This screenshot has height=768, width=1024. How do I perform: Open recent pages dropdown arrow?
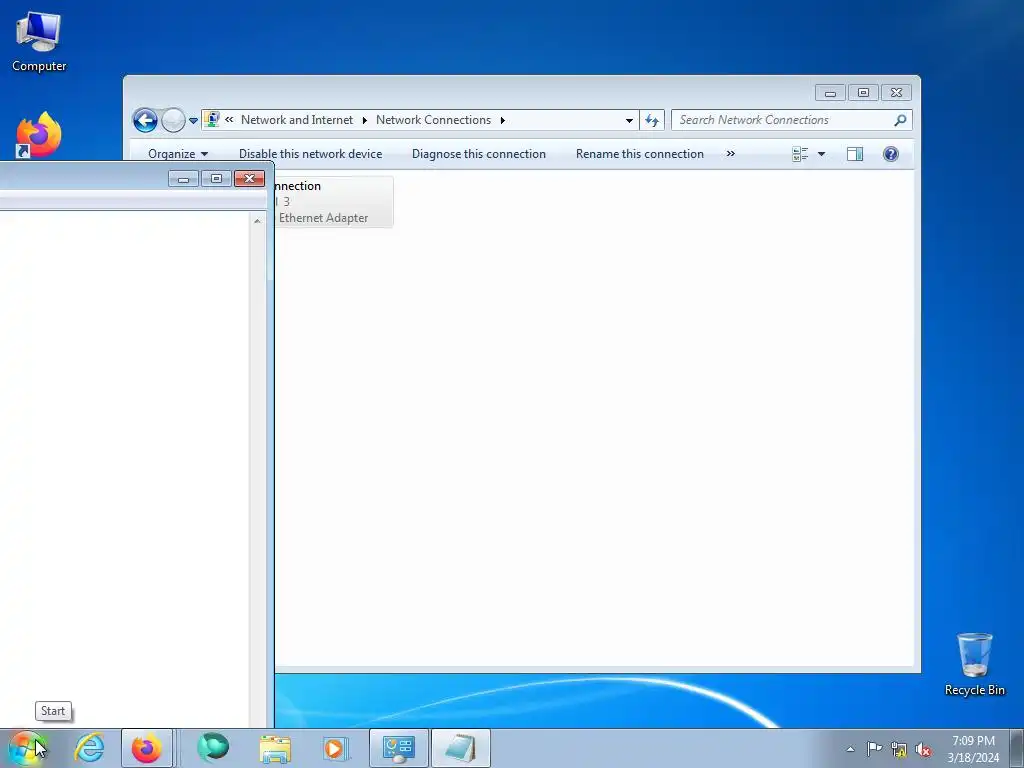(x=193, y=121)
